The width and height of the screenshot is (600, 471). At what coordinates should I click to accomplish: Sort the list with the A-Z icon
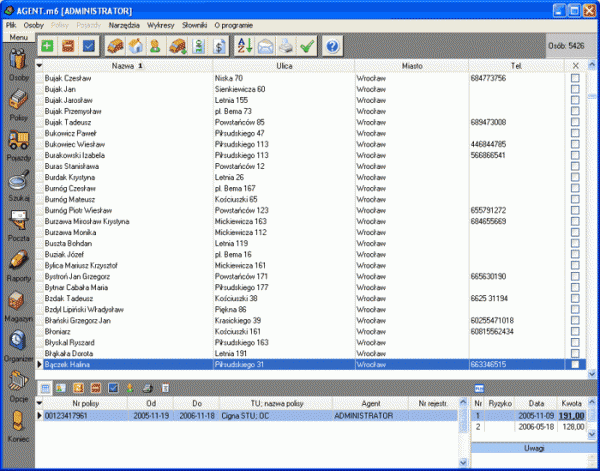(x=244, y=46)
